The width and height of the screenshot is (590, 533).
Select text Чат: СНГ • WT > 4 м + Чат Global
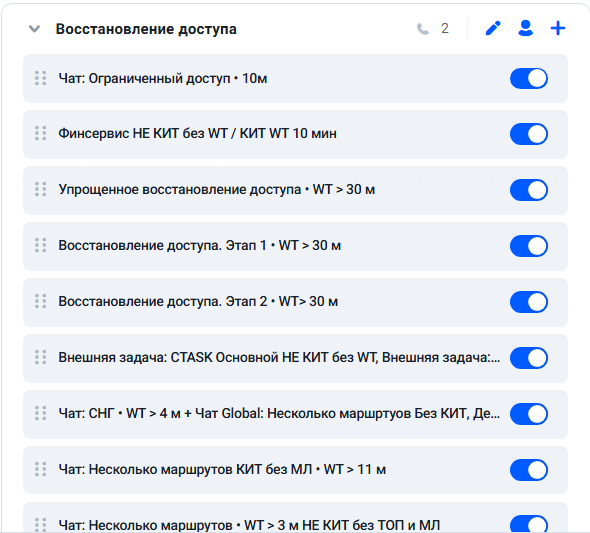tap(160, 413)
